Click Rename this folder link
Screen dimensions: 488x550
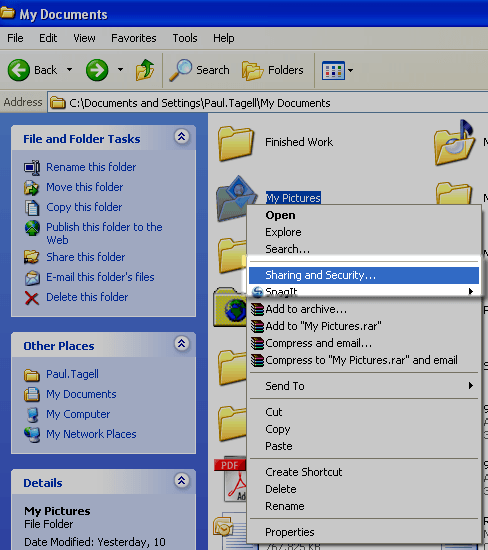pos(91,167)
